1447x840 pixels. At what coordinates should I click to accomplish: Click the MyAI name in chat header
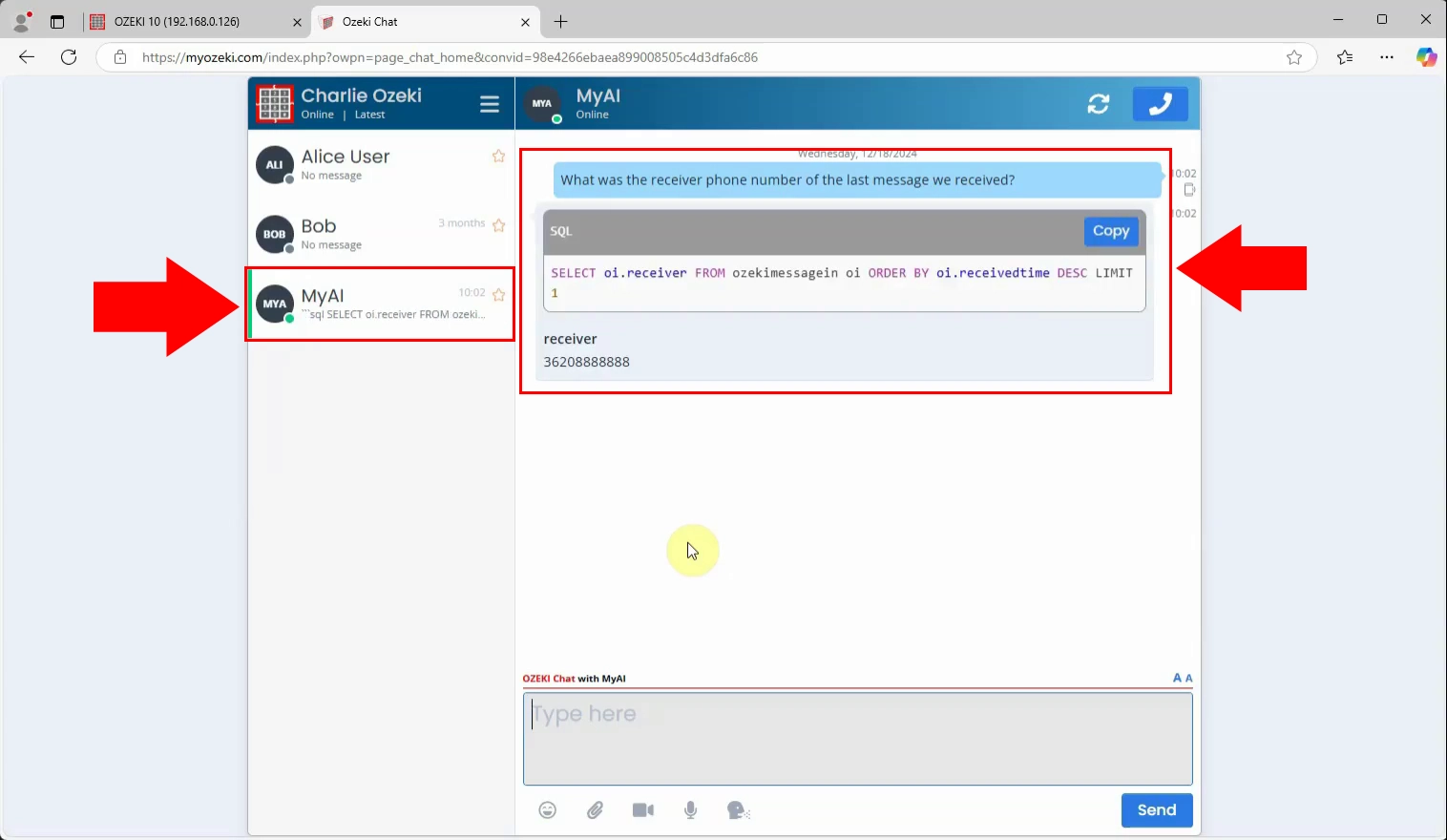pos(598,95)
